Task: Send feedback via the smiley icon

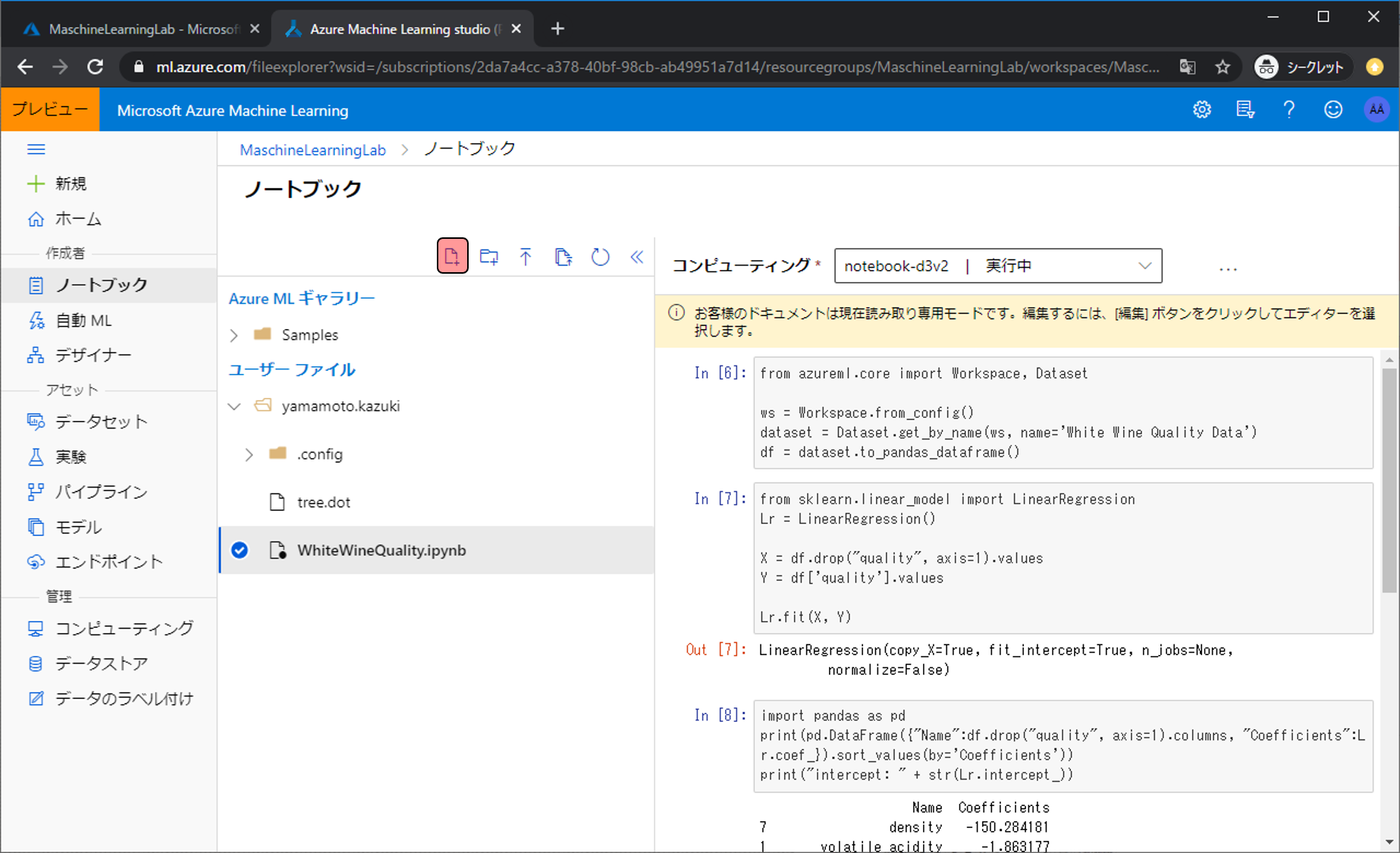Action: [x=1333, y=110]
